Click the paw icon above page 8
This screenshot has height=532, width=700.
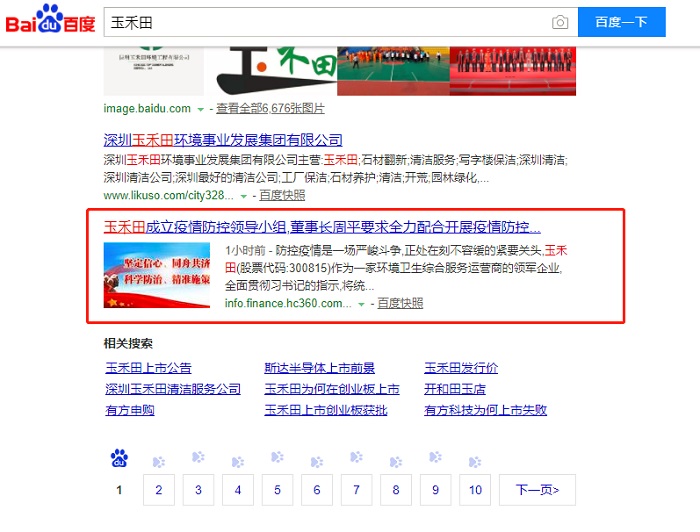(396, 462)
